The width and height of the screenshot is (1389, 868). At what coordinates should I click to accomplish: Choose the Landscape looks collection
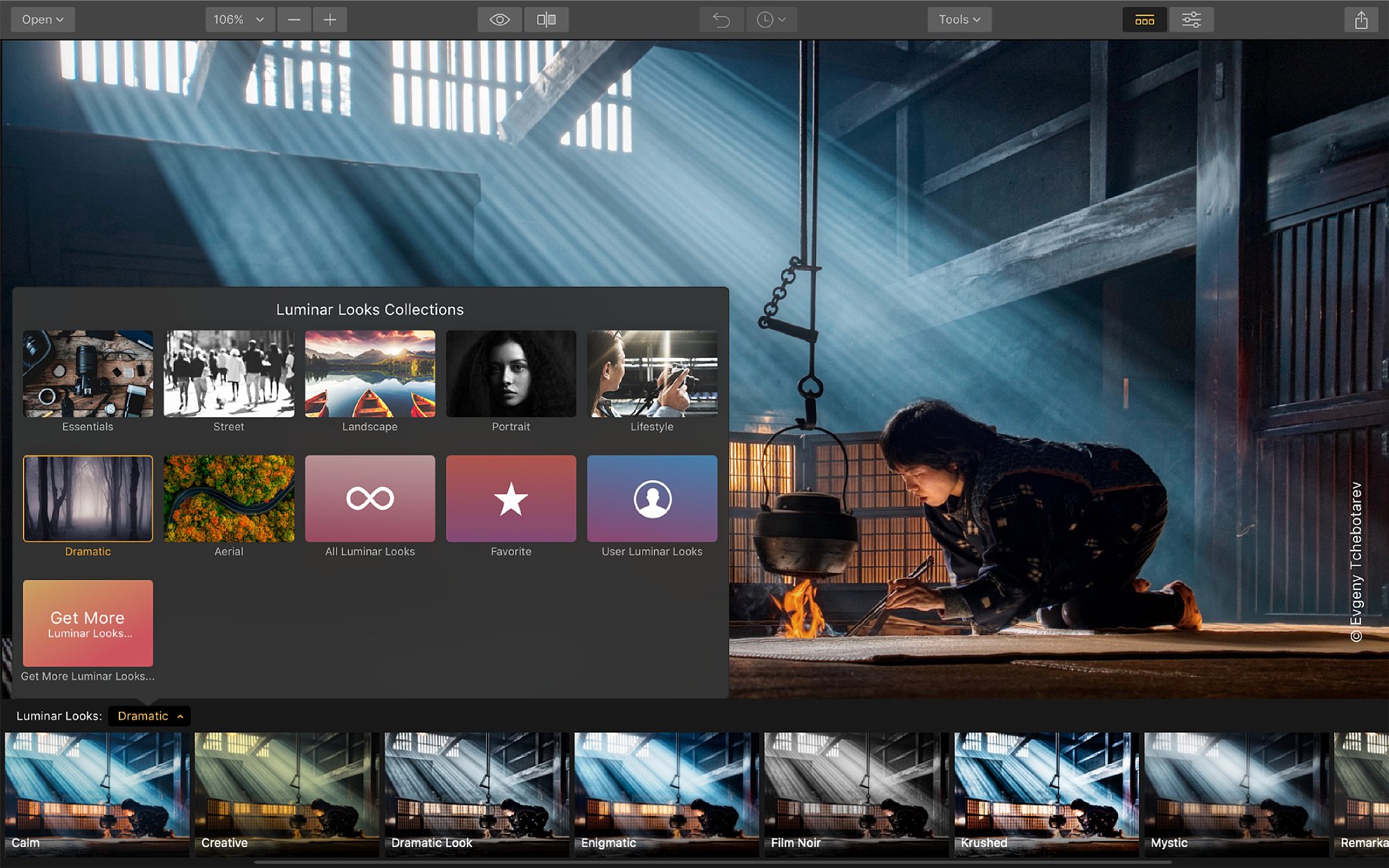point(370,374)
